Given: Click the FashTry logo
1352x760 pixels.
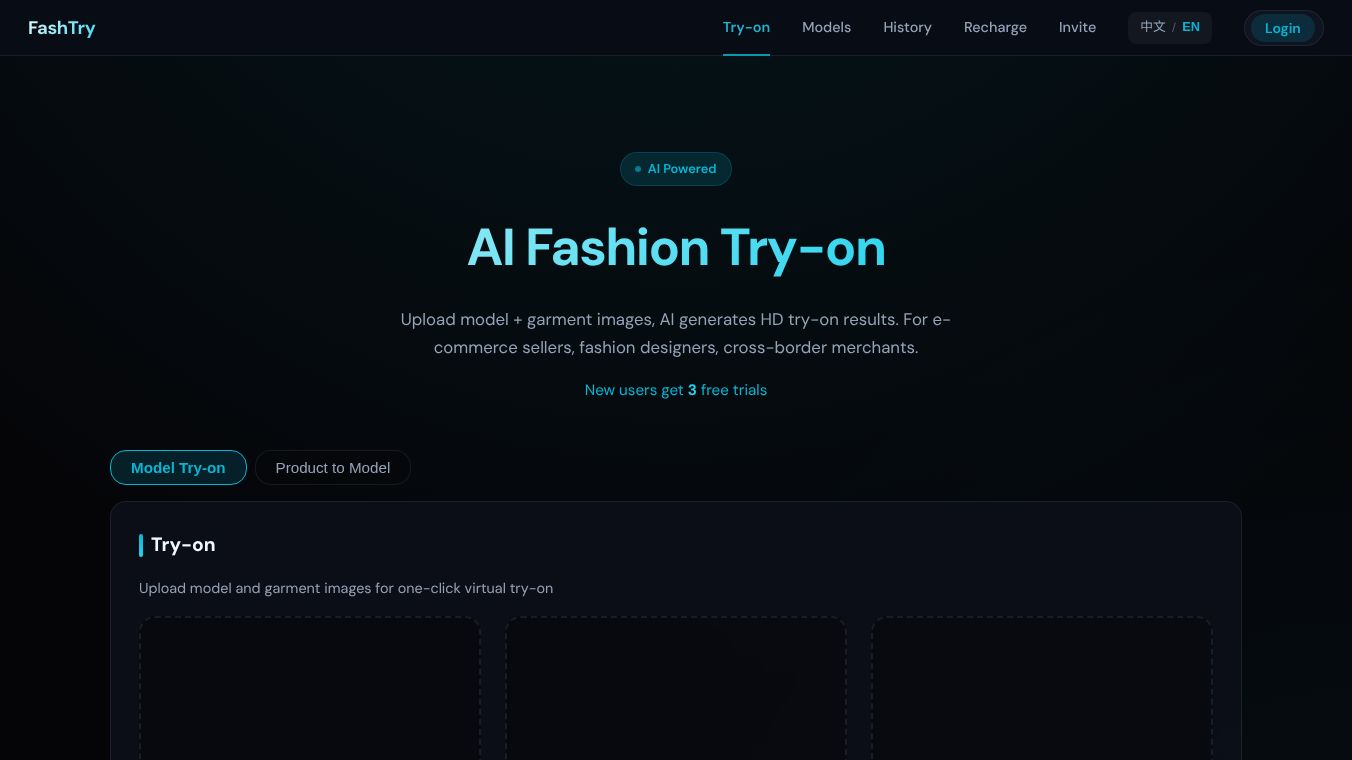Looking at the screenshot, I should point(61,28).
